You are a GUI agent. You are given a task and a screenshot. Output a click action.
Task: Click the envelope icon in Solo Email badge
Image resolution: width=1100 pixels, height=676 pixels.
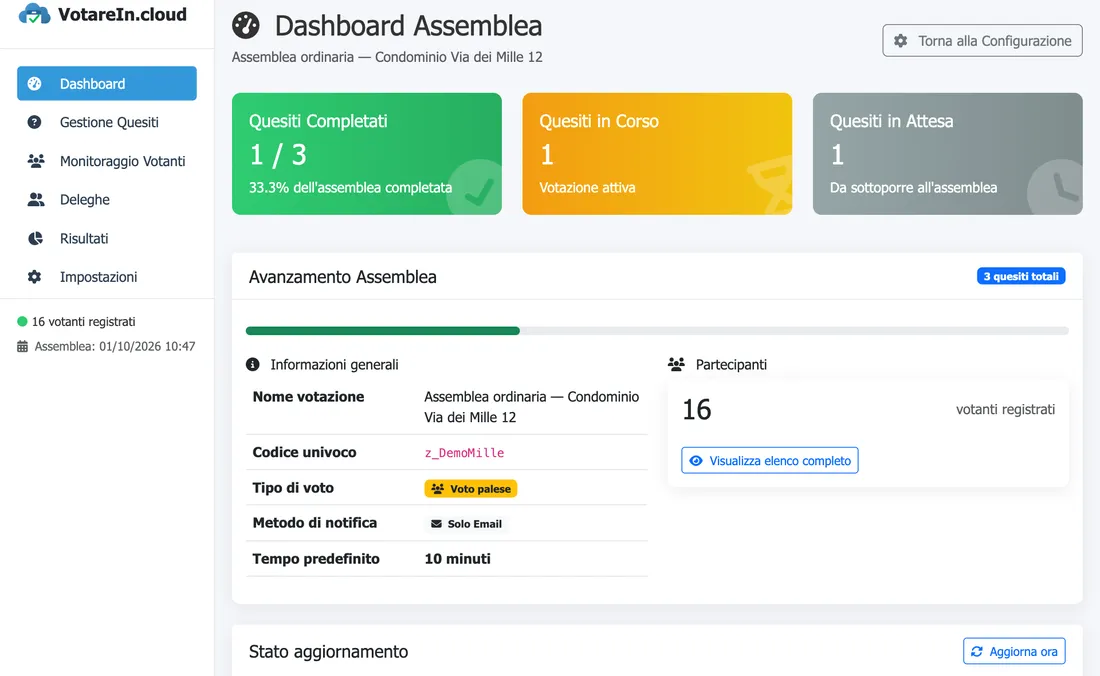coord(436,524)
